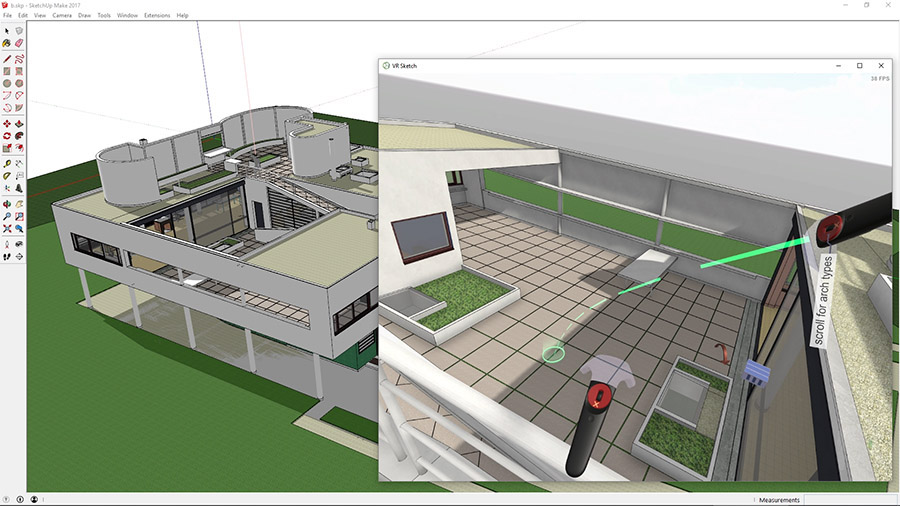
Task: Click the VR Sketch window title icon
Action: tap(386, 66)
